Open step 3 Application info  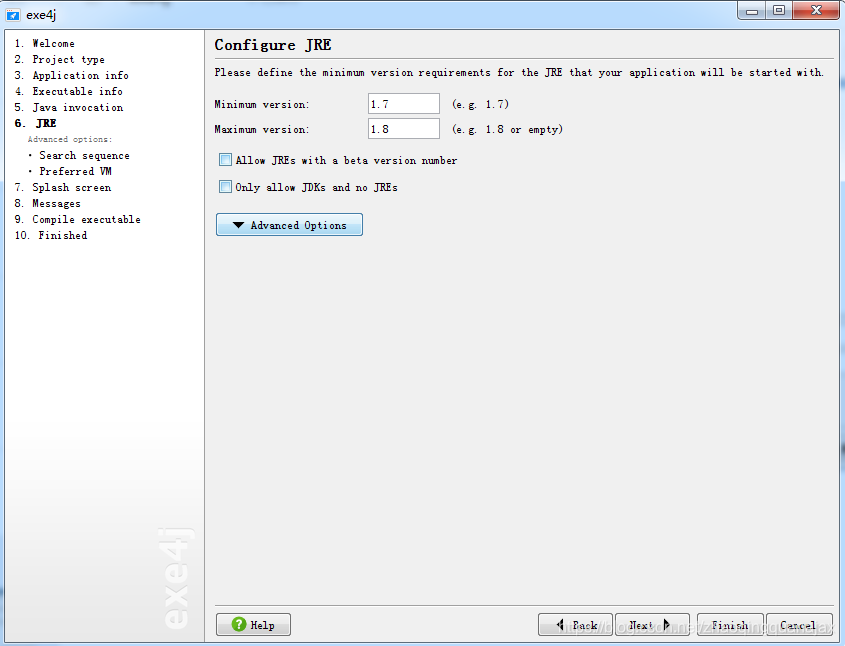pyautogui.click(x=71, y=75)
